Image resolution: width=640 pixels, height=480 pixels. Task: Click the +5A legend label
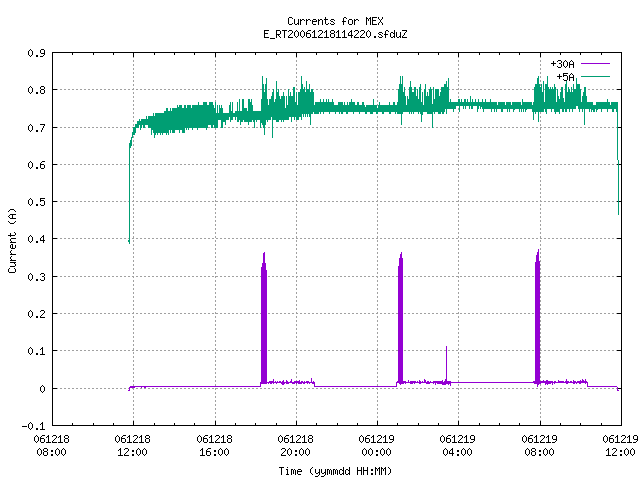coord(565,77)
